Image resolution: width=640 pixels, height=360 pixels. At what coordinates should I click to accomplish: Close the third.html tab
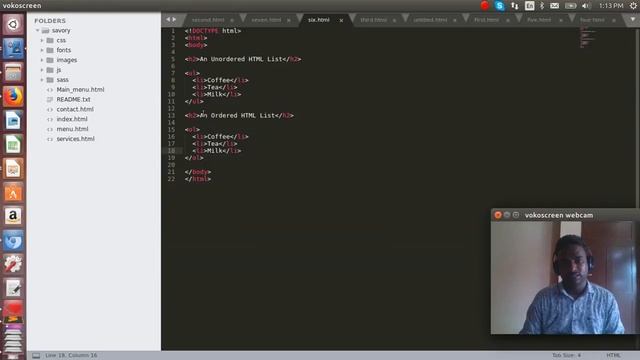click(394, 20)
